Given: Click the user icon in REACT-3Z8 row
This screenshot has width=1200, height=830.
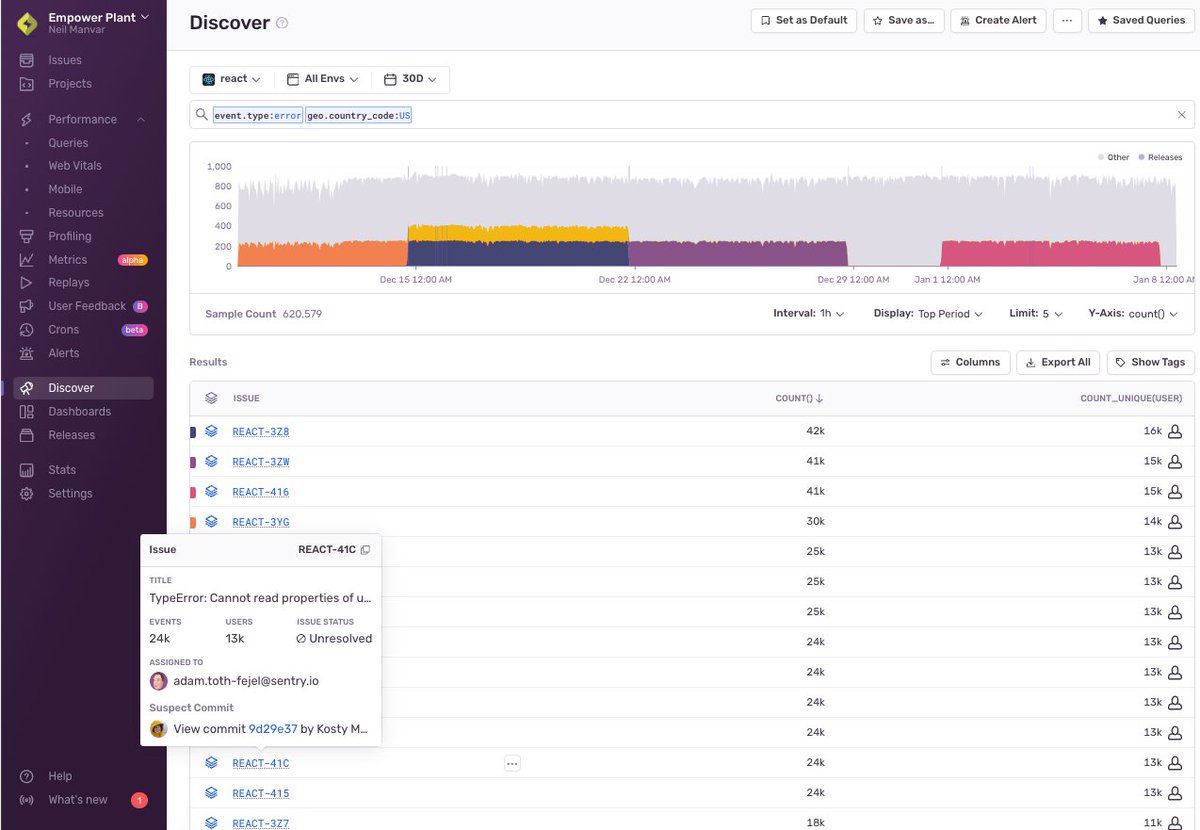Looking at the screenshot, I should pos(1175,432).
